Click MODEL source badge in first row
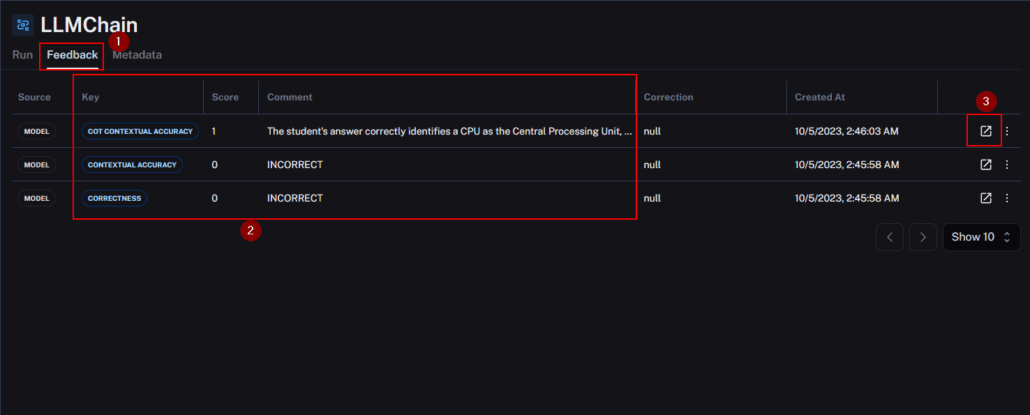 coord(37,131)
